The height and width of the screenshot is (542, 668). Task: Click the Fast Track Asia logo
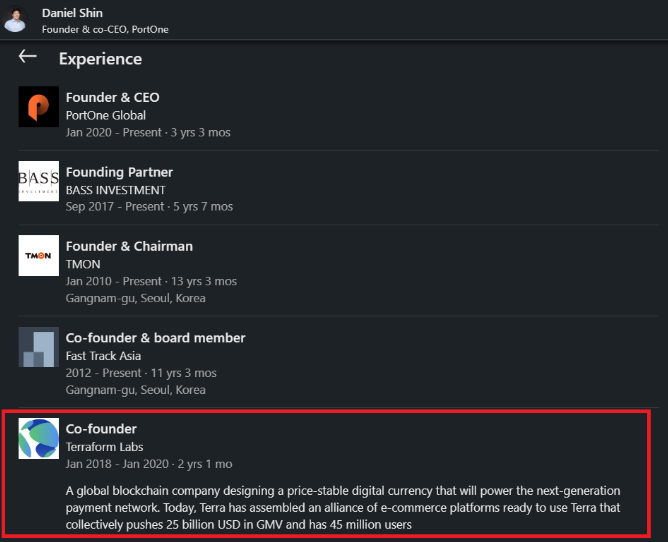click(39, 347)
